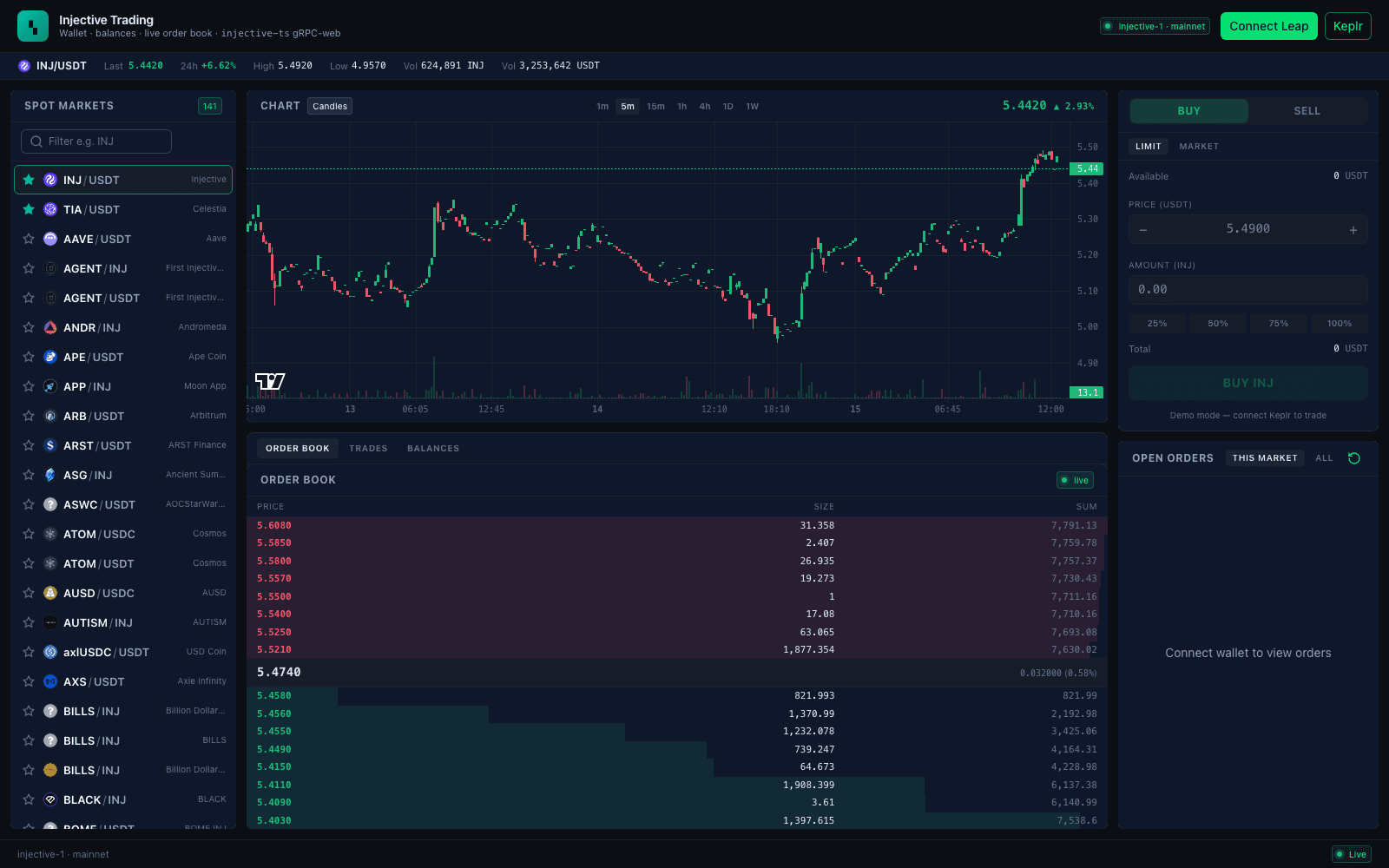Focus the market filter input field
The image size is (1389, 868).
(96, 141)
